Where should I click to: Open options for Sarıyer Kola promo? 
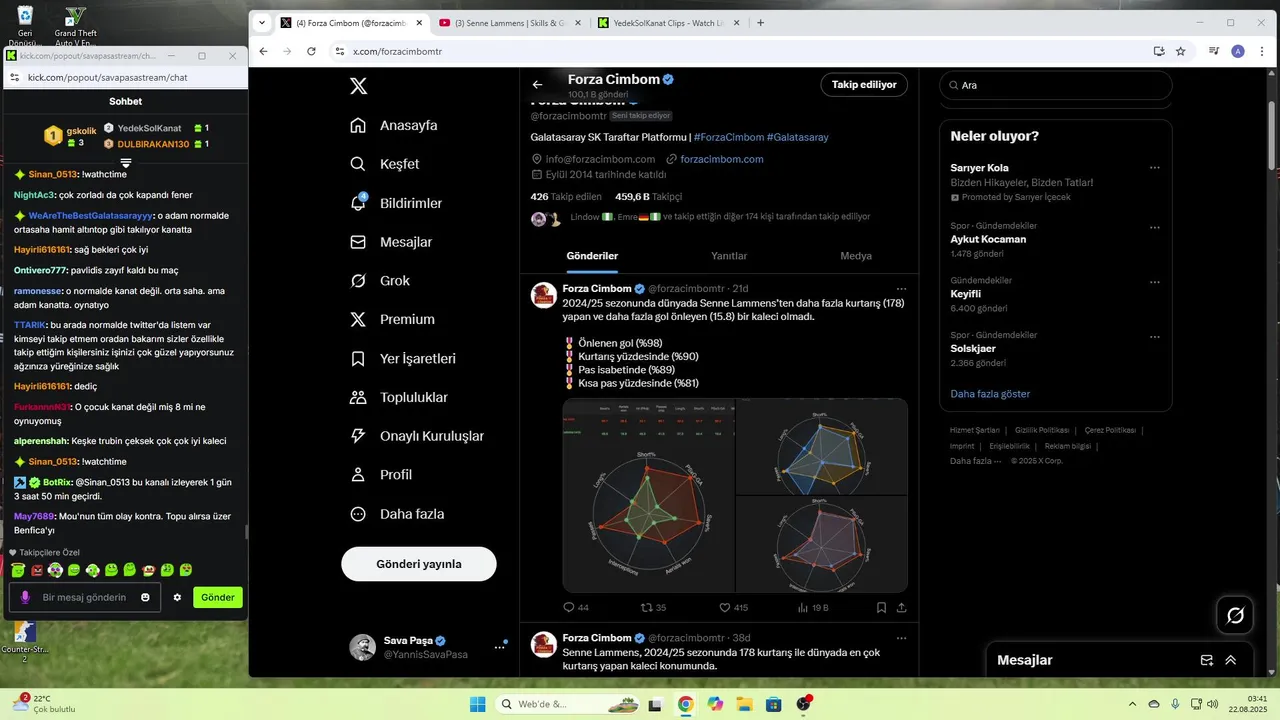coord(1155,168)
